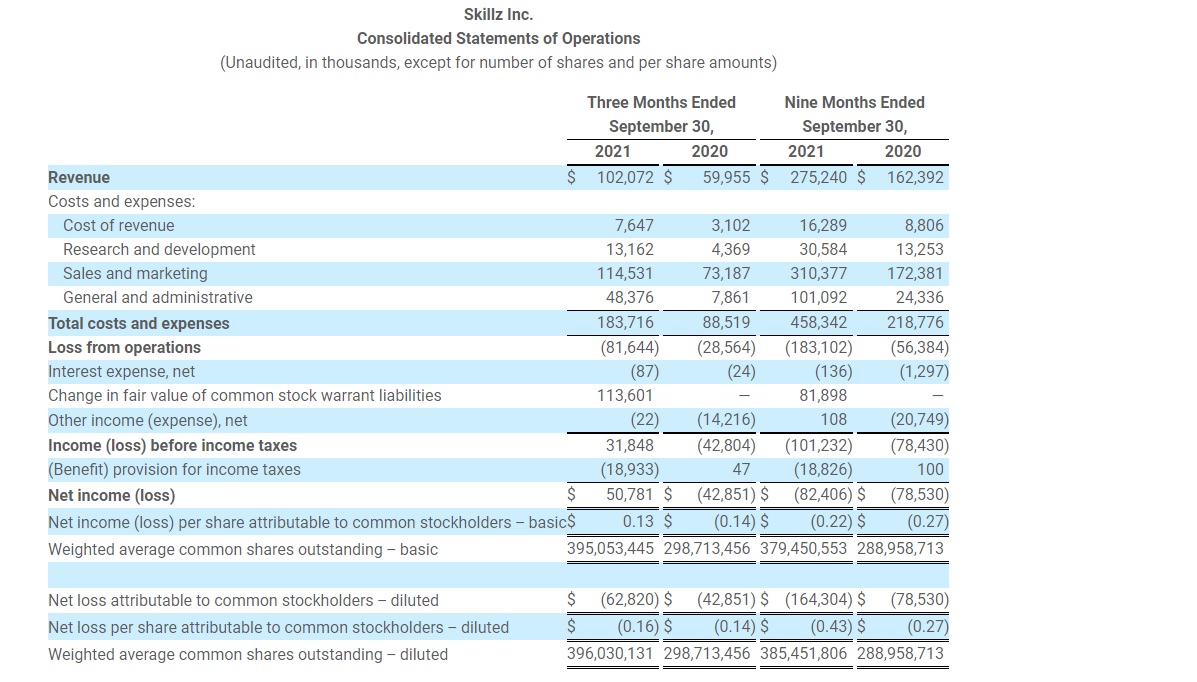Click research and development value 13,162
Viewport: 1197px width, 682px height.
point(630,250)
